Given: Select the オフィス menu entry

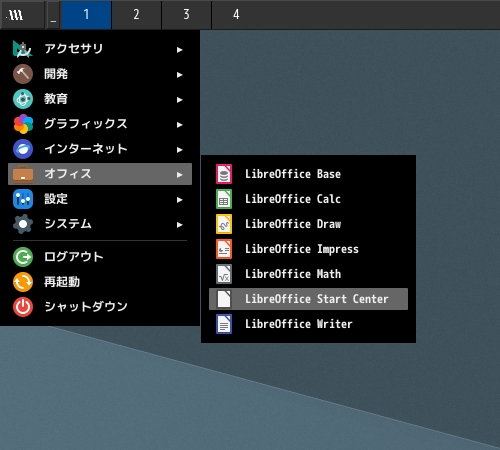Looking at the screenshot, I should pyautogui.click(x=100, y=174).
